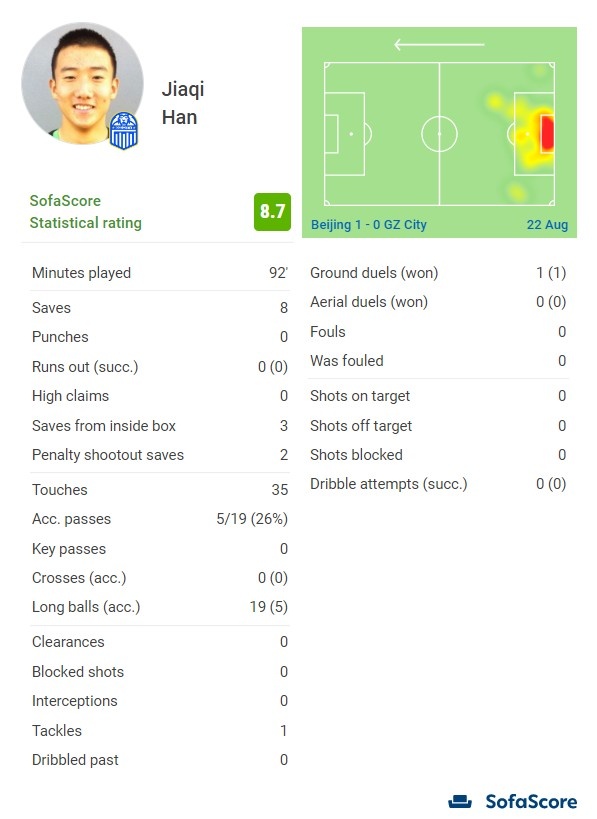Click the green 8.7 rating badge
The width and height of the screenshot is (597, 819).
click(x=272, y=212)
